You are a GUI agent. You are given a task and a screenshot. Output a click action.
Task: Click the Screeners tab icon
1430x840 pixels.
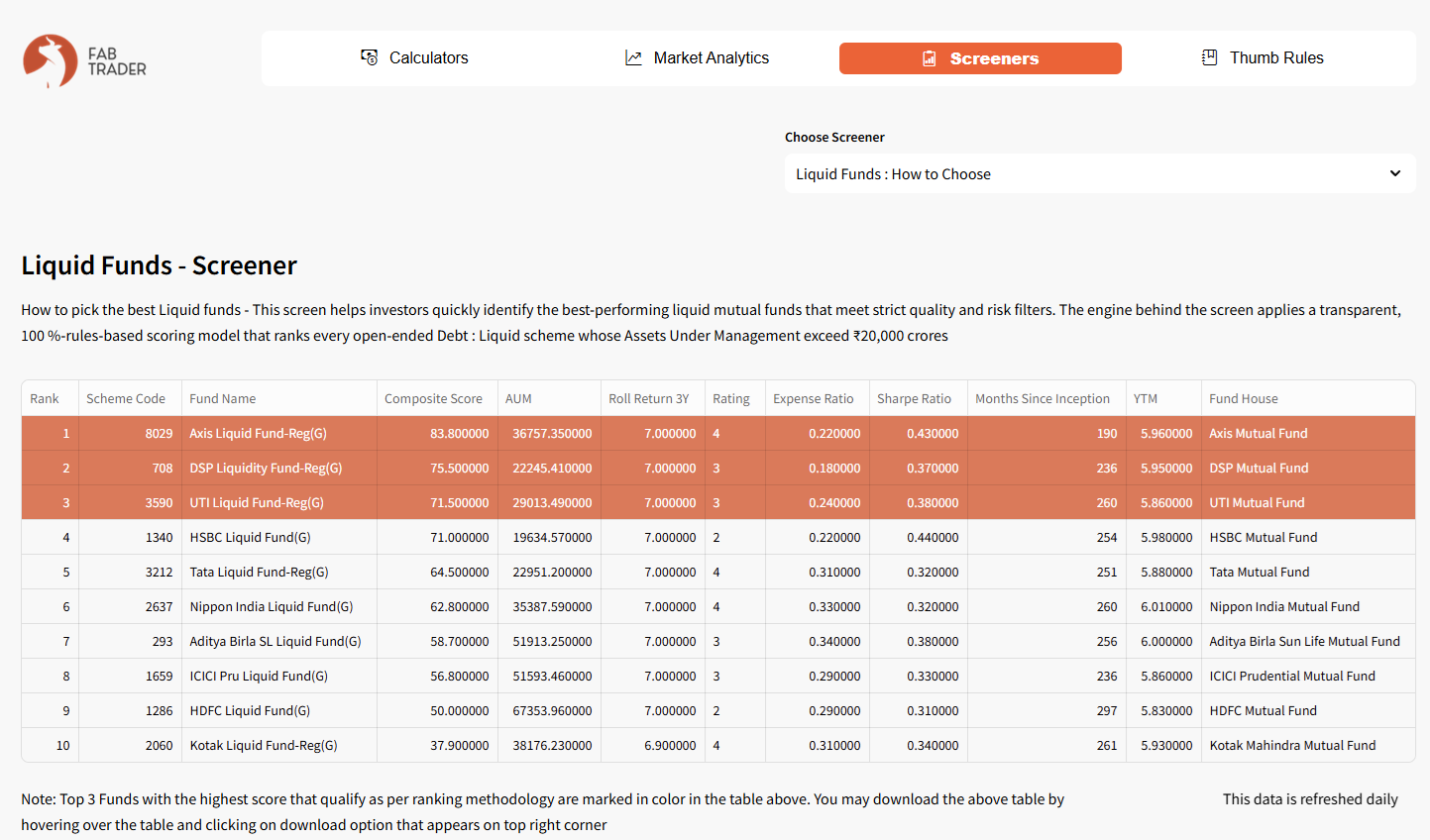(x=929, y=58)
